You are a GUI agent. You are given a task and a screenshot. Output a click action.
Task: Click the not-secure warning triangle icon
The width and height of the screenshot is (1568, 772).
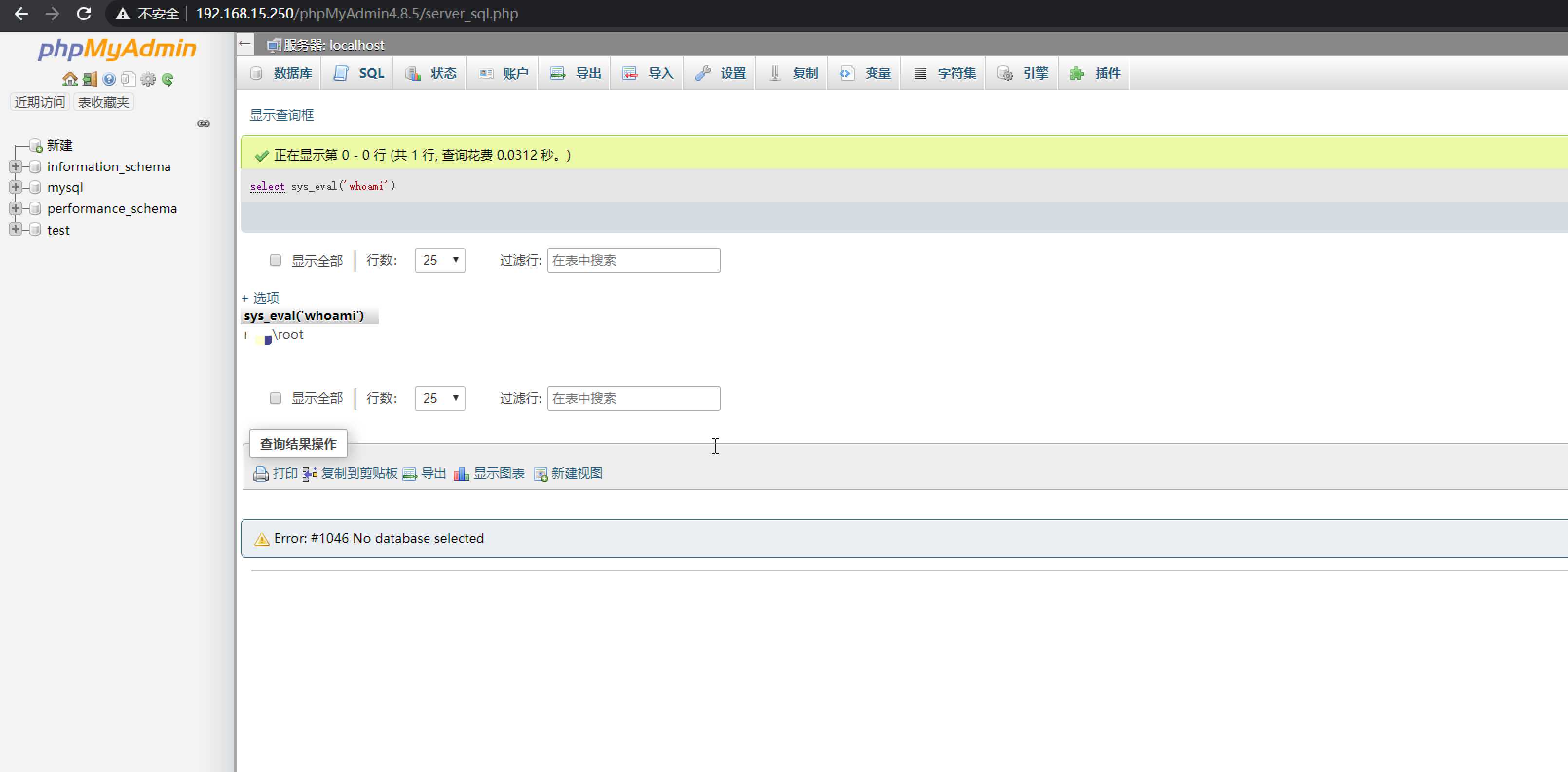click(122, 13)
